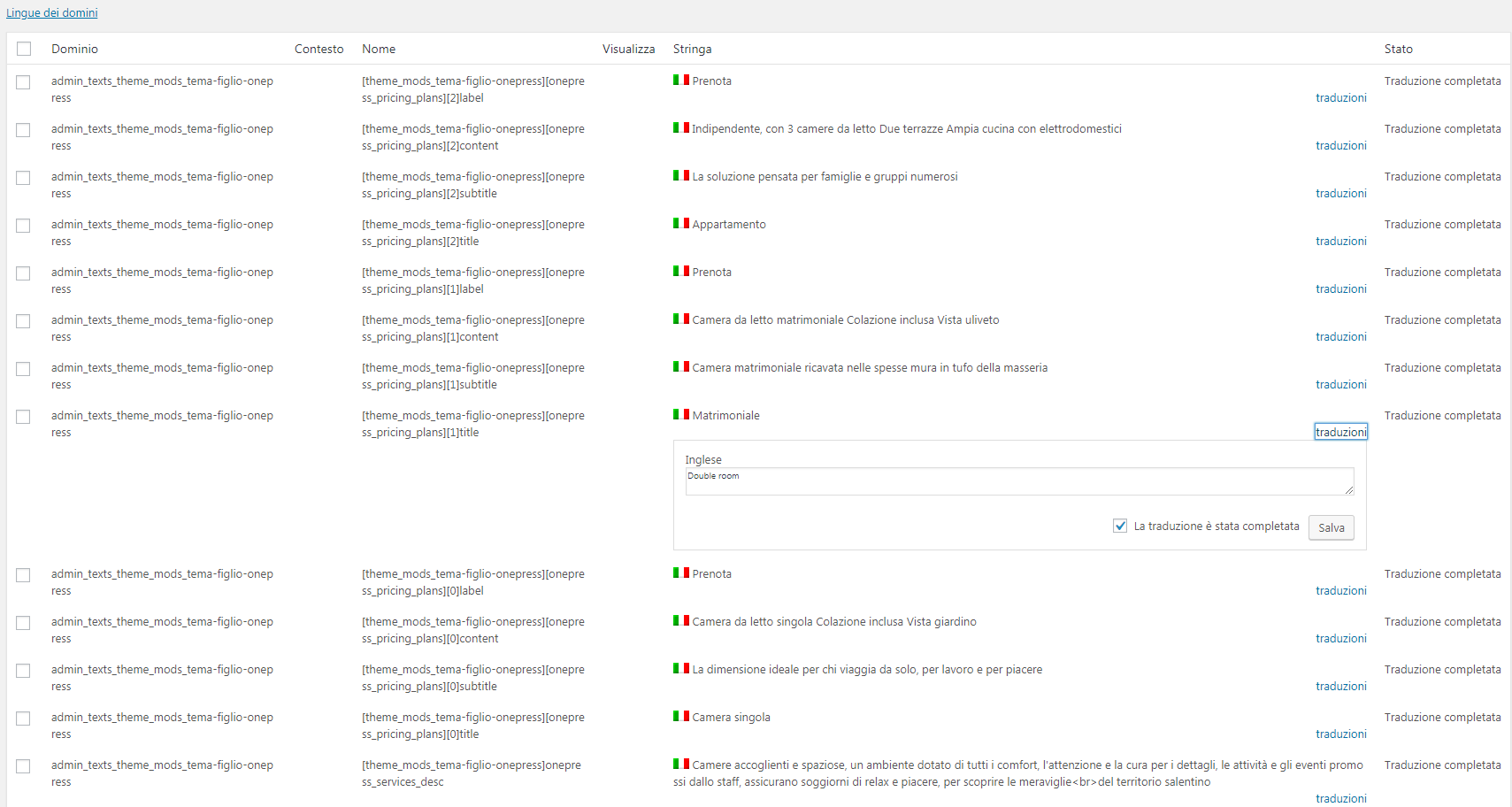Click flag icon beside 'Camere accoglienti e spaziose'
The width and height of the screenshot is (1512, 807).
point(680,764)
